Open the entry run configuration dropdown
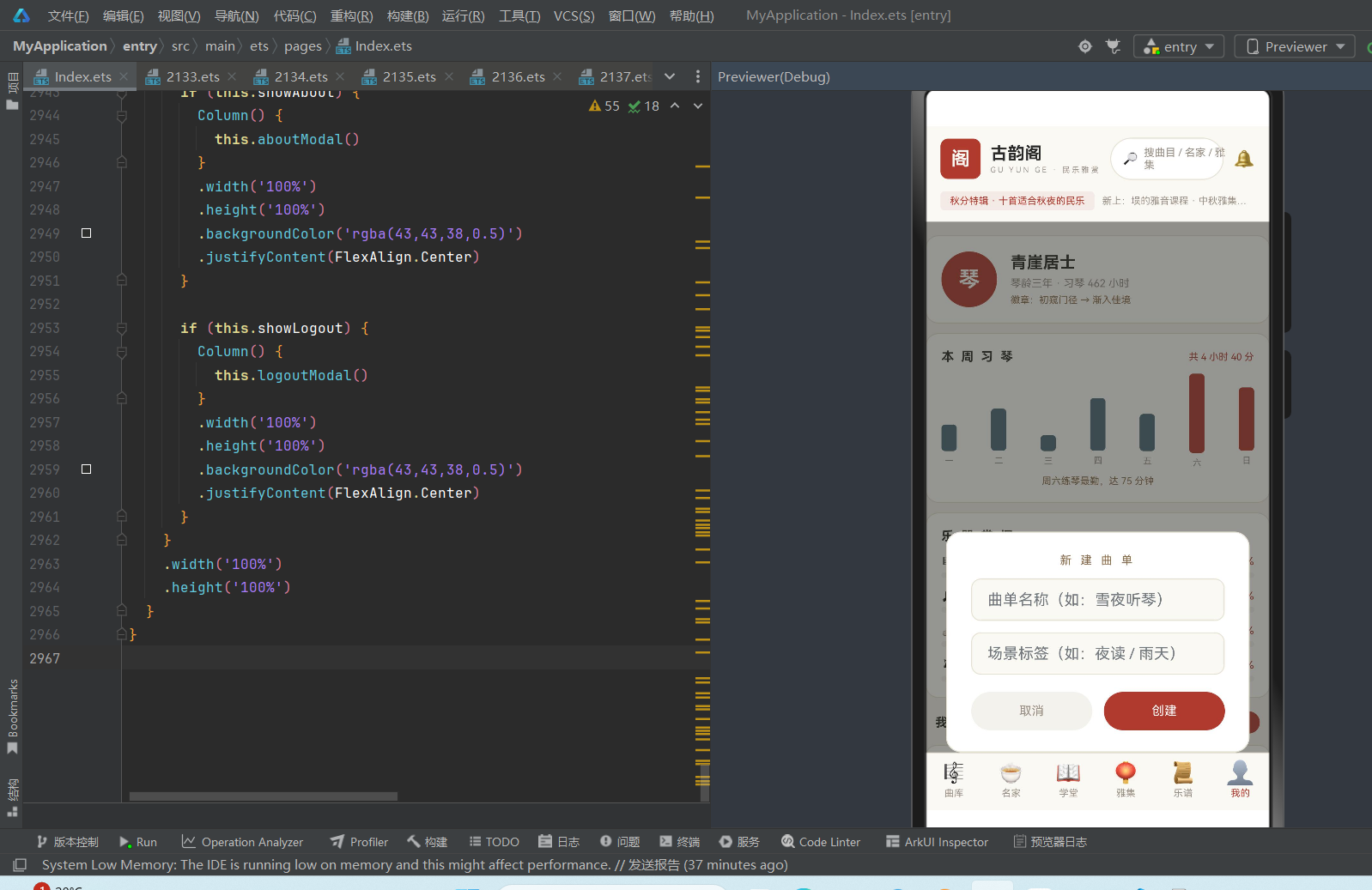The height and width of the screenshot is (890, 1372). [1179, 46]
